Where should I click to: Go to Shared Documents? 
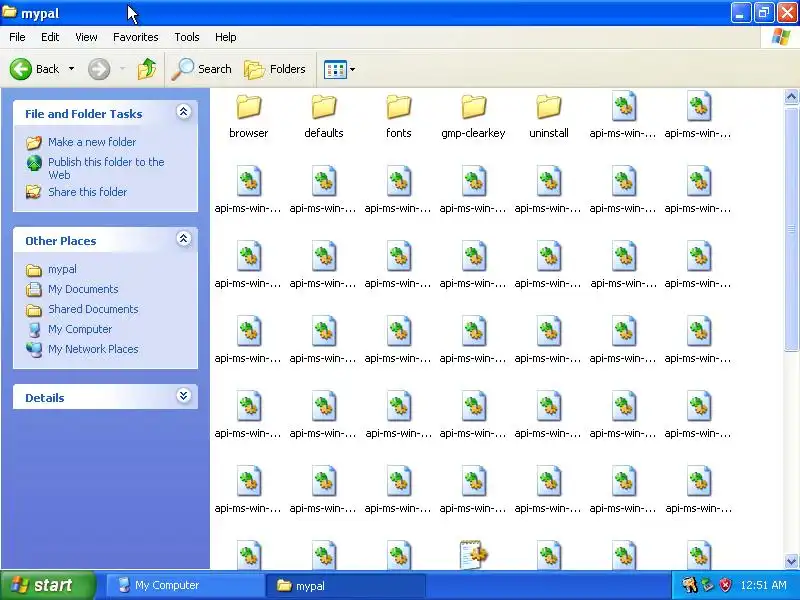point(93,309)
